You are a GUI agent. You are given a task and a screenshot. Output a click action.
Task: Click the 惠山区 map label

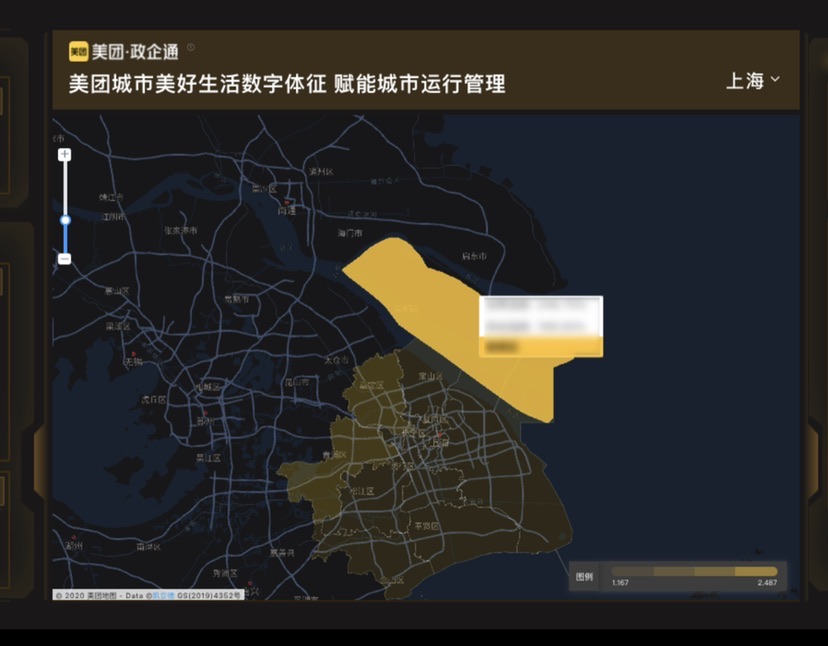point(117,291)
